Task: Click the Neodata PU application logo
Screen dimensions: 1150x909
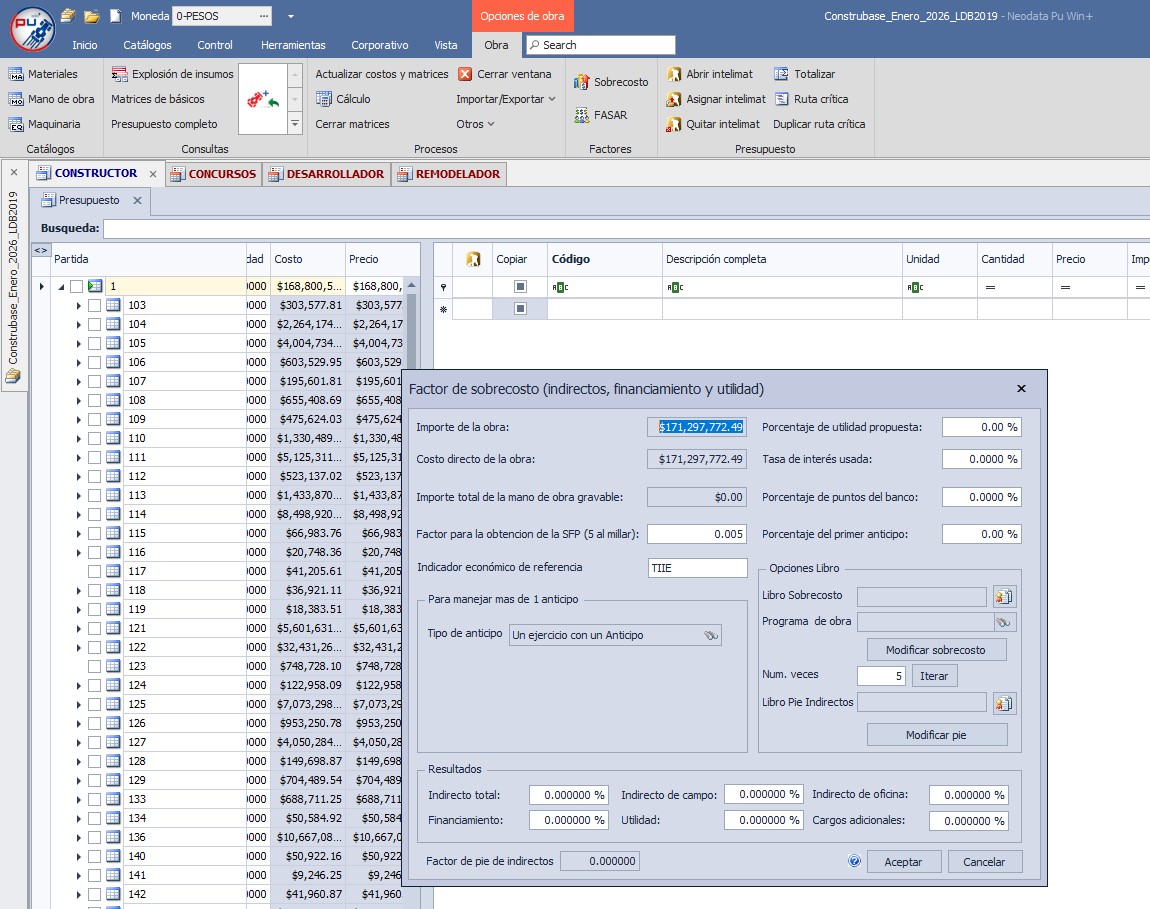Action: click(x=32, y=29)
